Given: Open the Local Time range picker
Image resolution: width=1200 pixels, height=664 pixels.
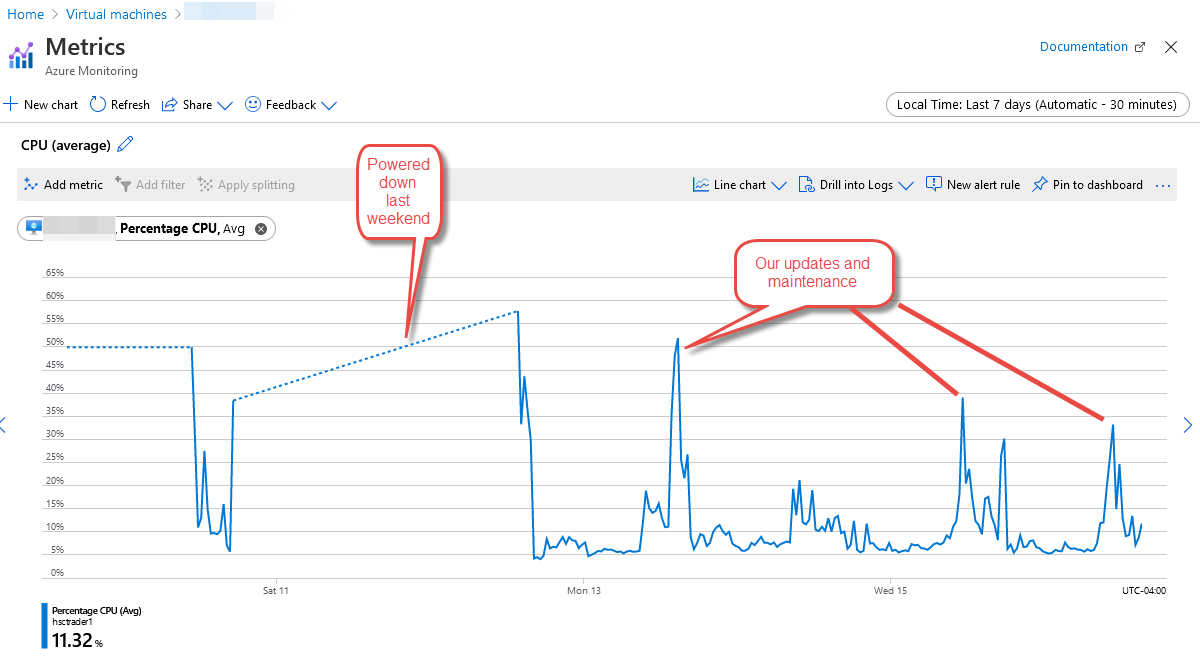Looking at the screenshot, I should pyautogui.click(x=1038, y=105).
